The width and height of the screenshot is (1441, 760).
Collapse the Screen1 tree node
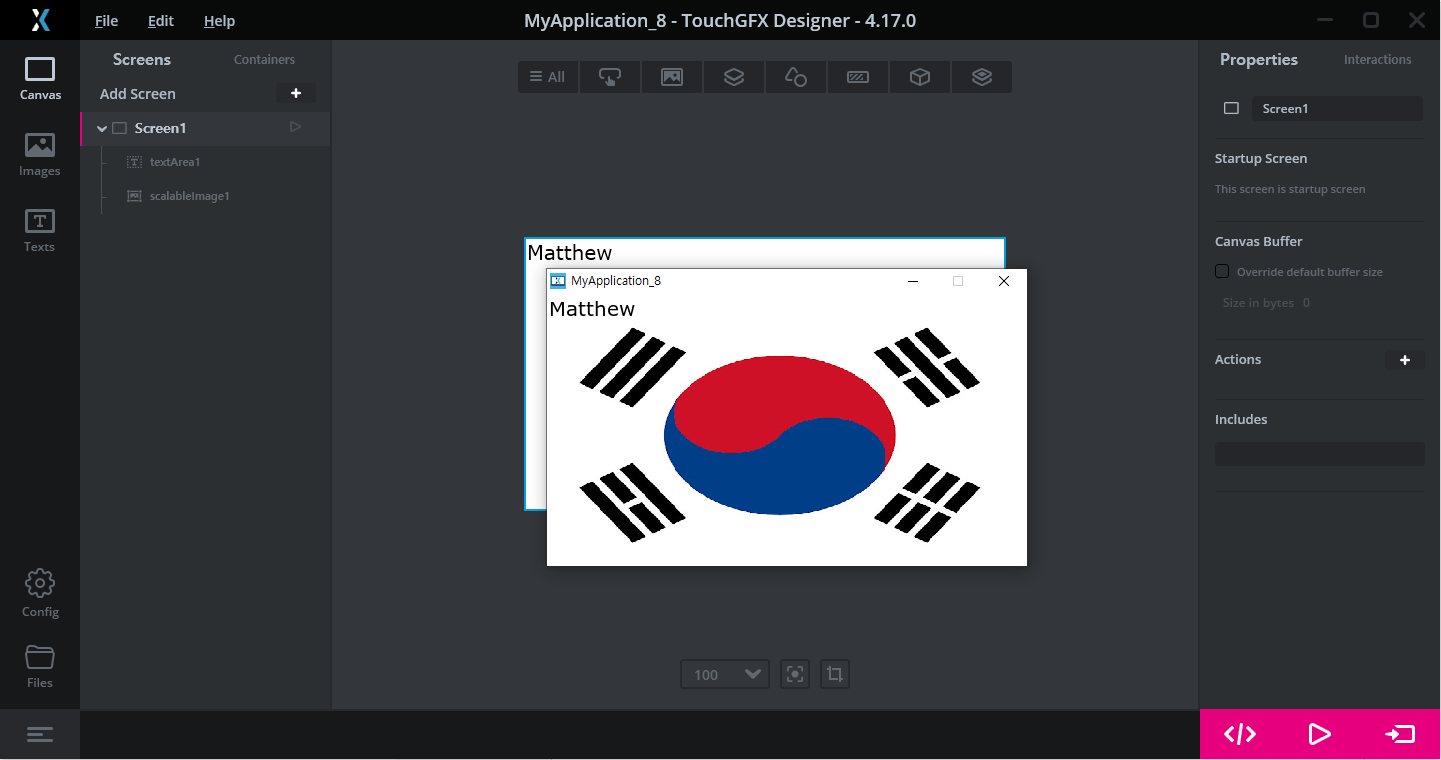102,128
